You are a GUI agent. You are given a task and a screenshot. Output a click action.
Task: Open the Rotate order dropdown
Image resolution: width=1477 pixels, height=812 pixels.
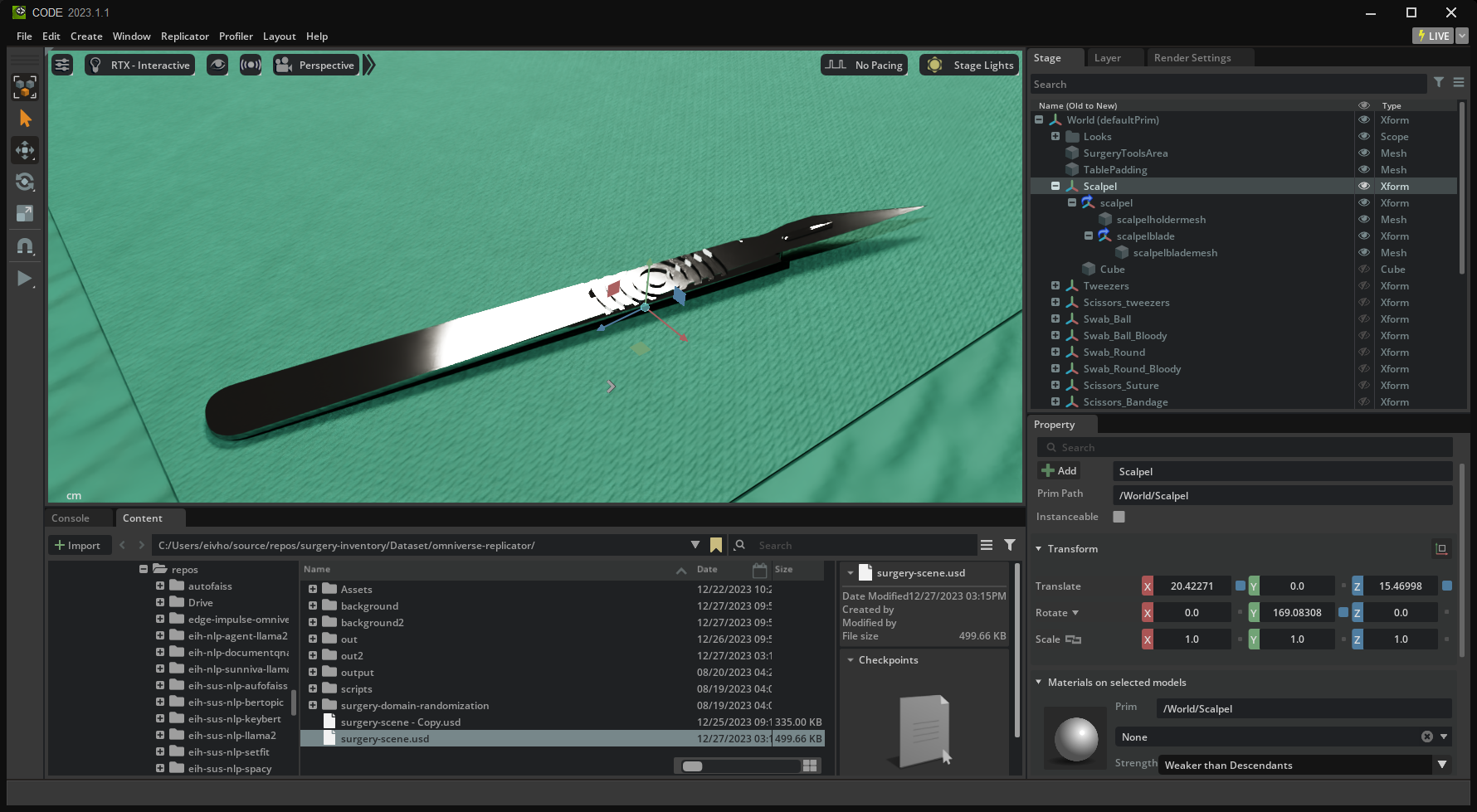coord(1075,612)
